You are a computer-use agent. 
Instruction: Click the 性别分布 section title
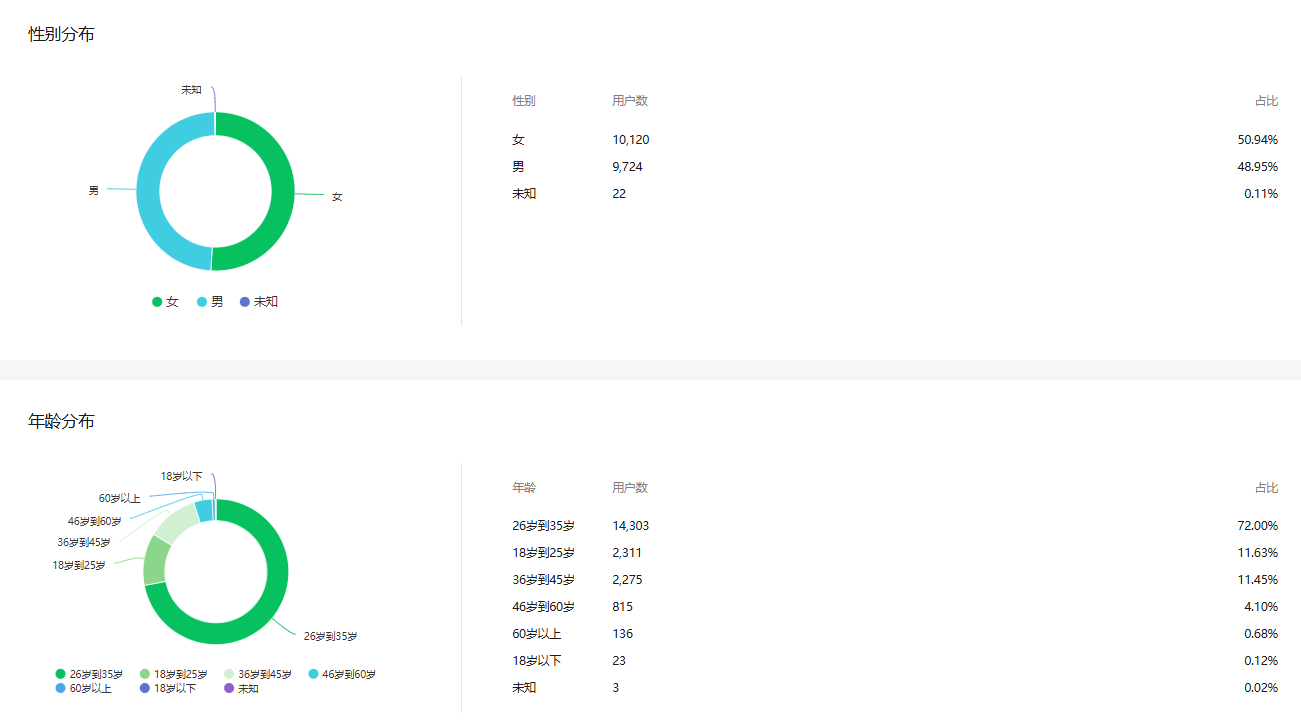point(61,34)
